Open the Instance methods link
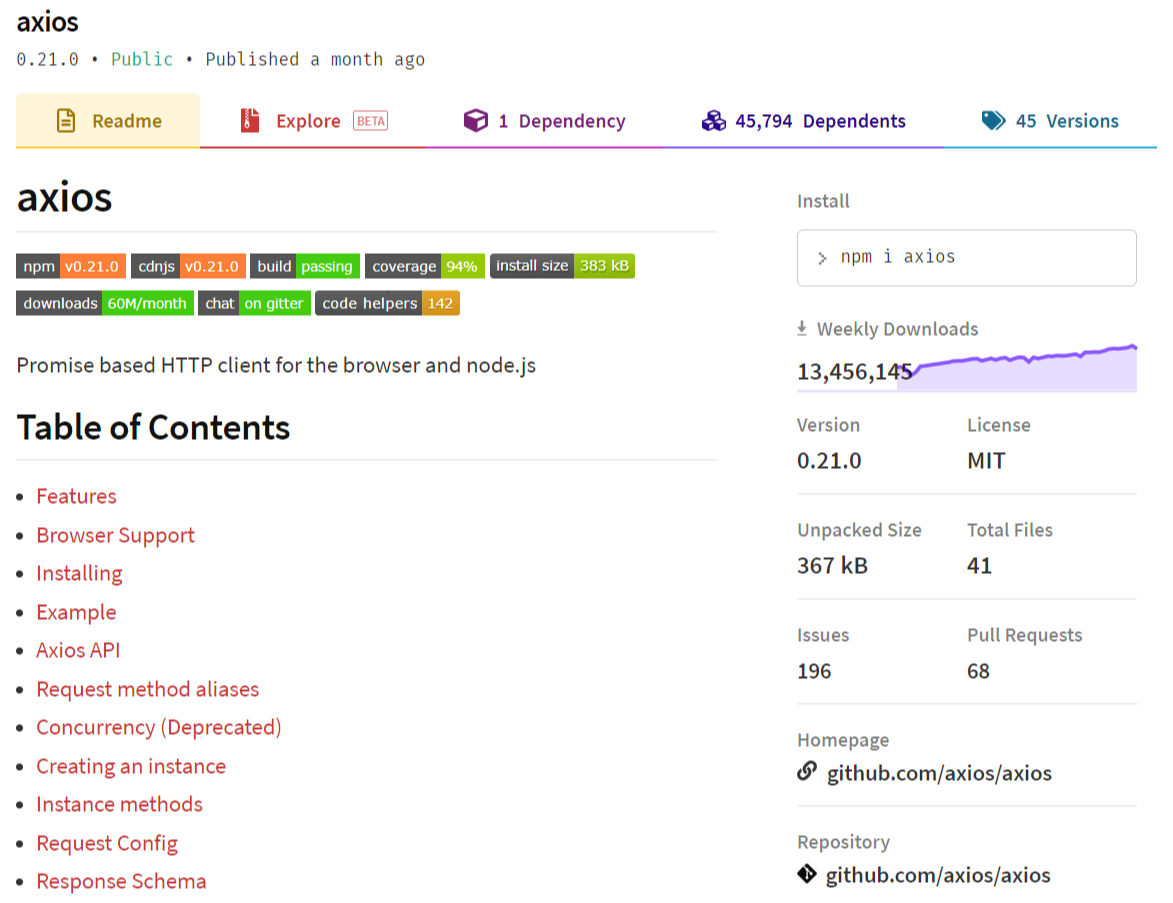Image resolution: width=1173 pixels, height=903 pixels. pyautogui.click(x=120, y=804)
